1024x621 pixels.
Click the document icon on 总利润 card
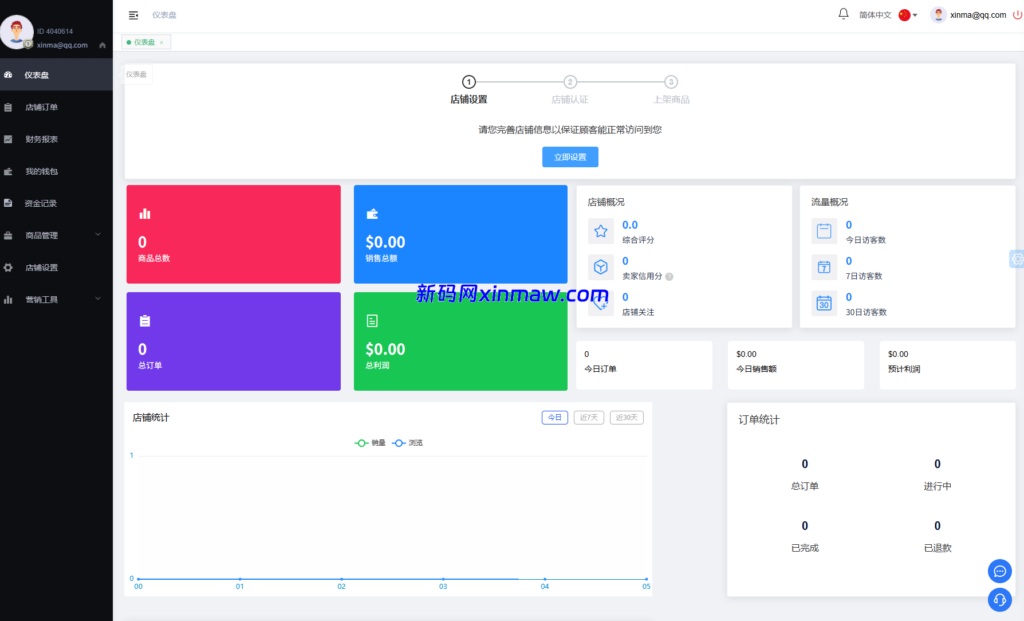pos(372,321)
